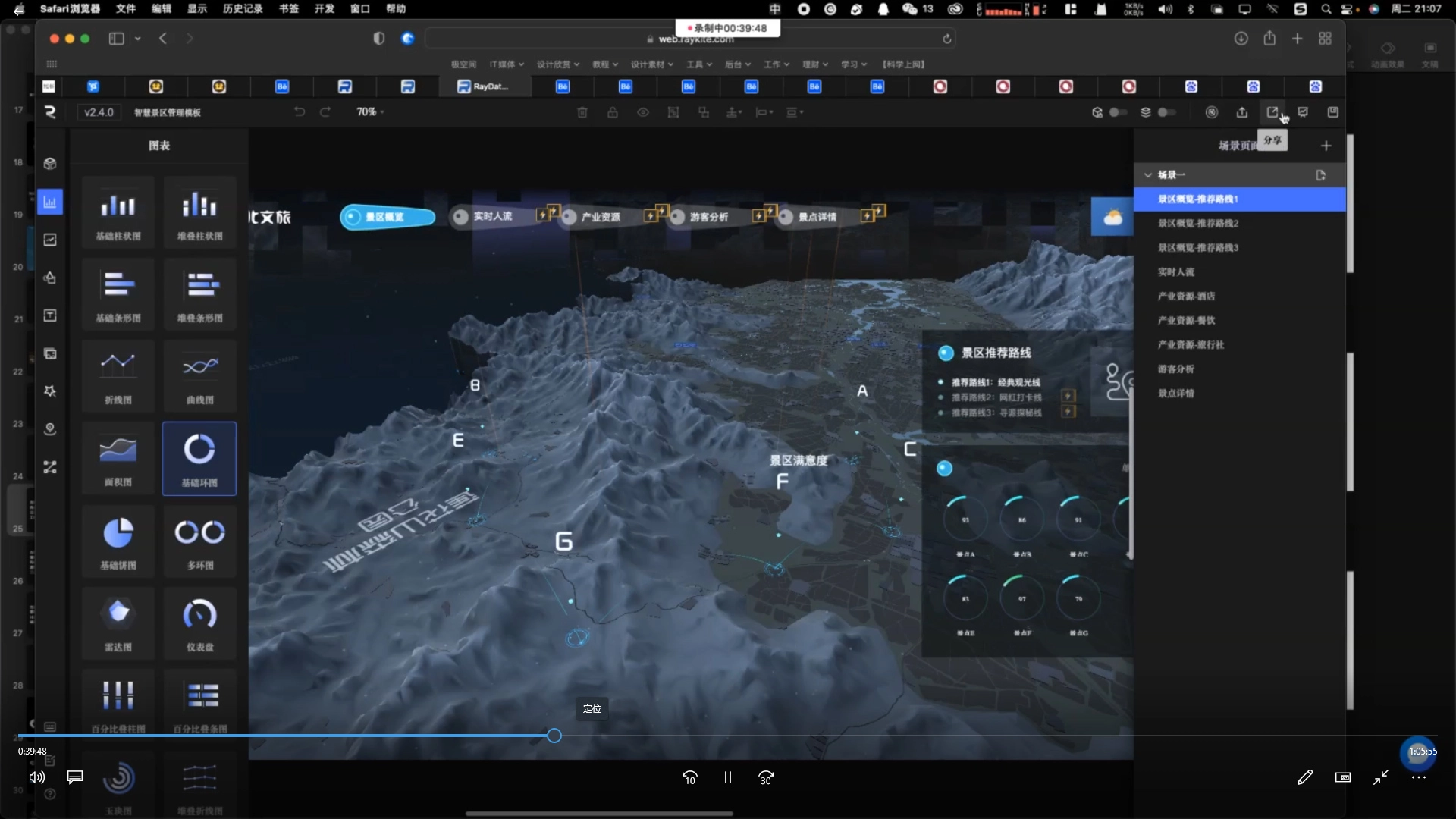This screenshot has height=819, width=1456.
Task: Click the video progress slider handle
Action: pos(554,736)
